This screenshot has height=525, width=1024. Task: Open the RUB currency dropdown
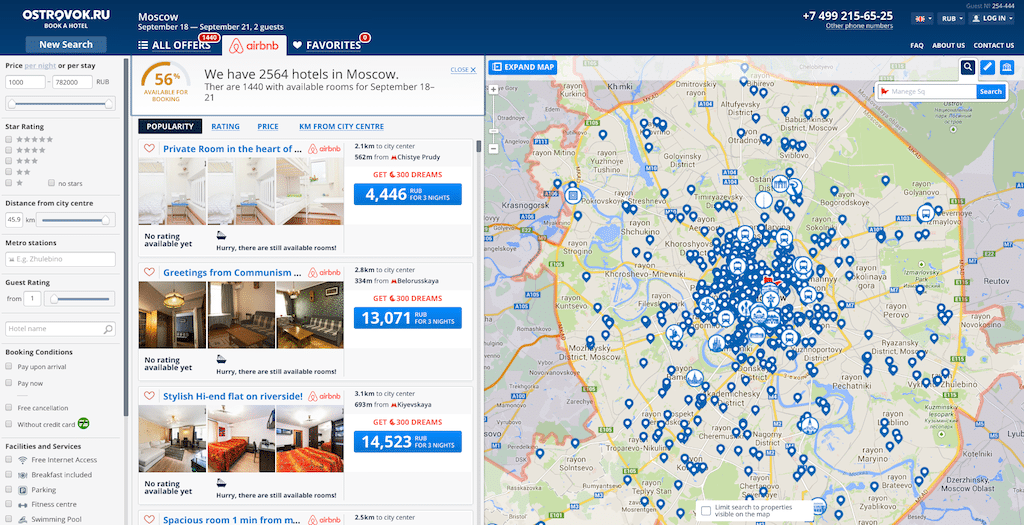pos(952,18)
